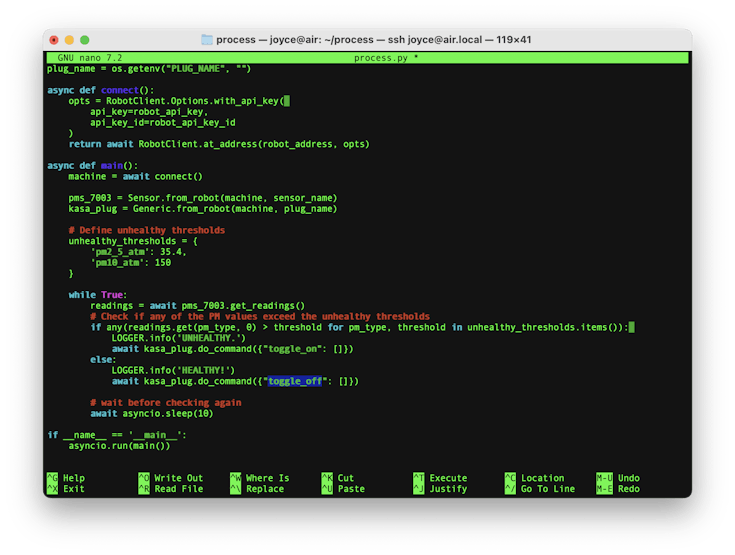Click the ^X Exit shortcut
The image size is (735, 555).
click(x=66, y=489)
